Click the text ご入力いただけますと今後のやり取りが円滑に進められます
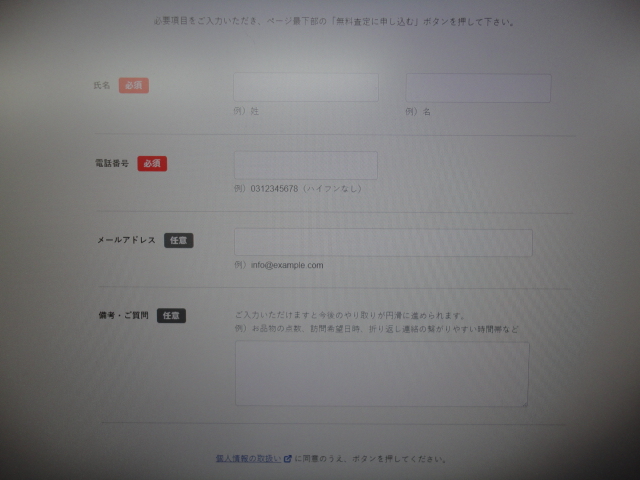 click(350, 315)
